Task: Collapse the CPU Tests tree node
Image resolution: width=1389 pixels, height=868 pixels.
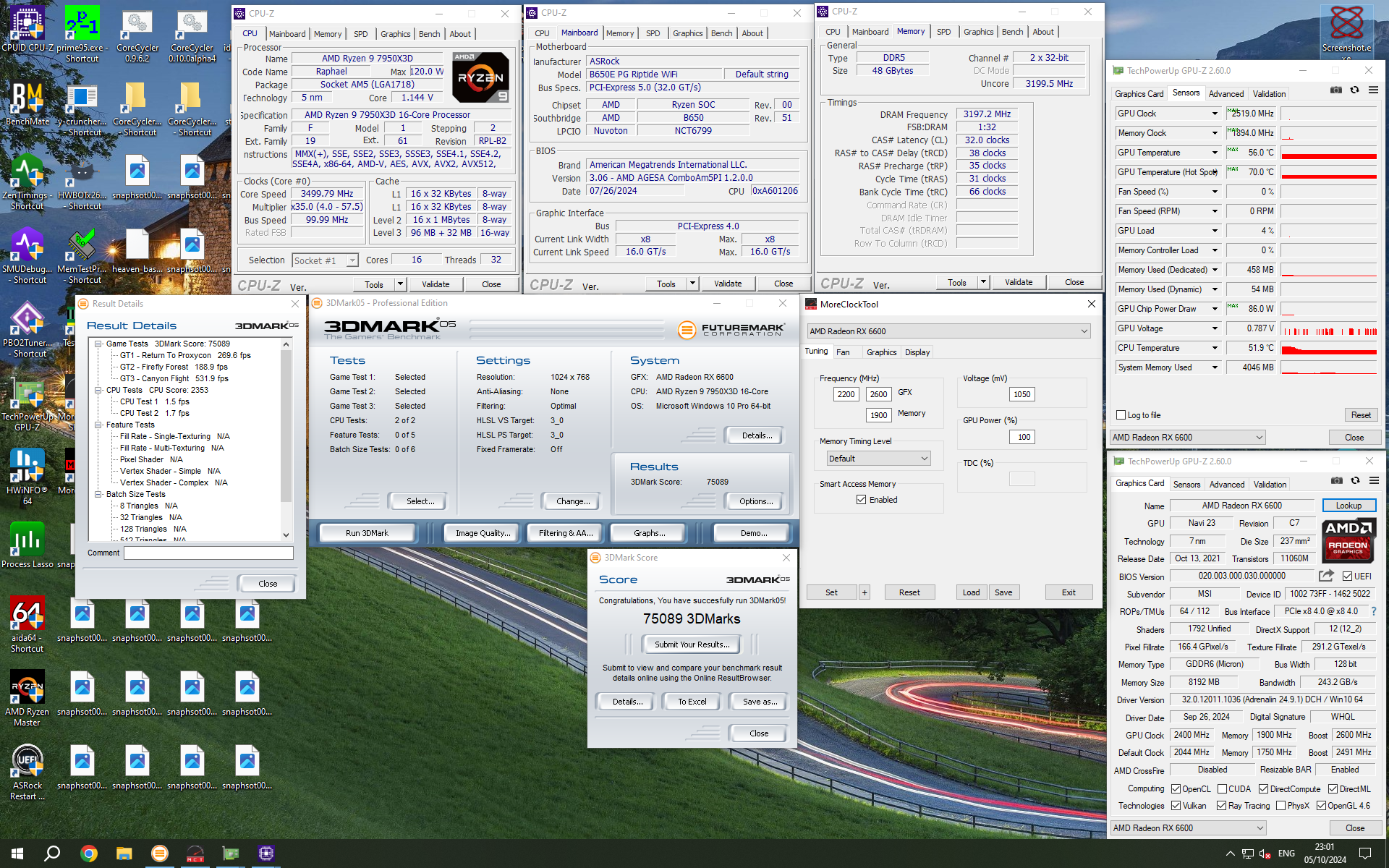Action: tap(98, 390)
